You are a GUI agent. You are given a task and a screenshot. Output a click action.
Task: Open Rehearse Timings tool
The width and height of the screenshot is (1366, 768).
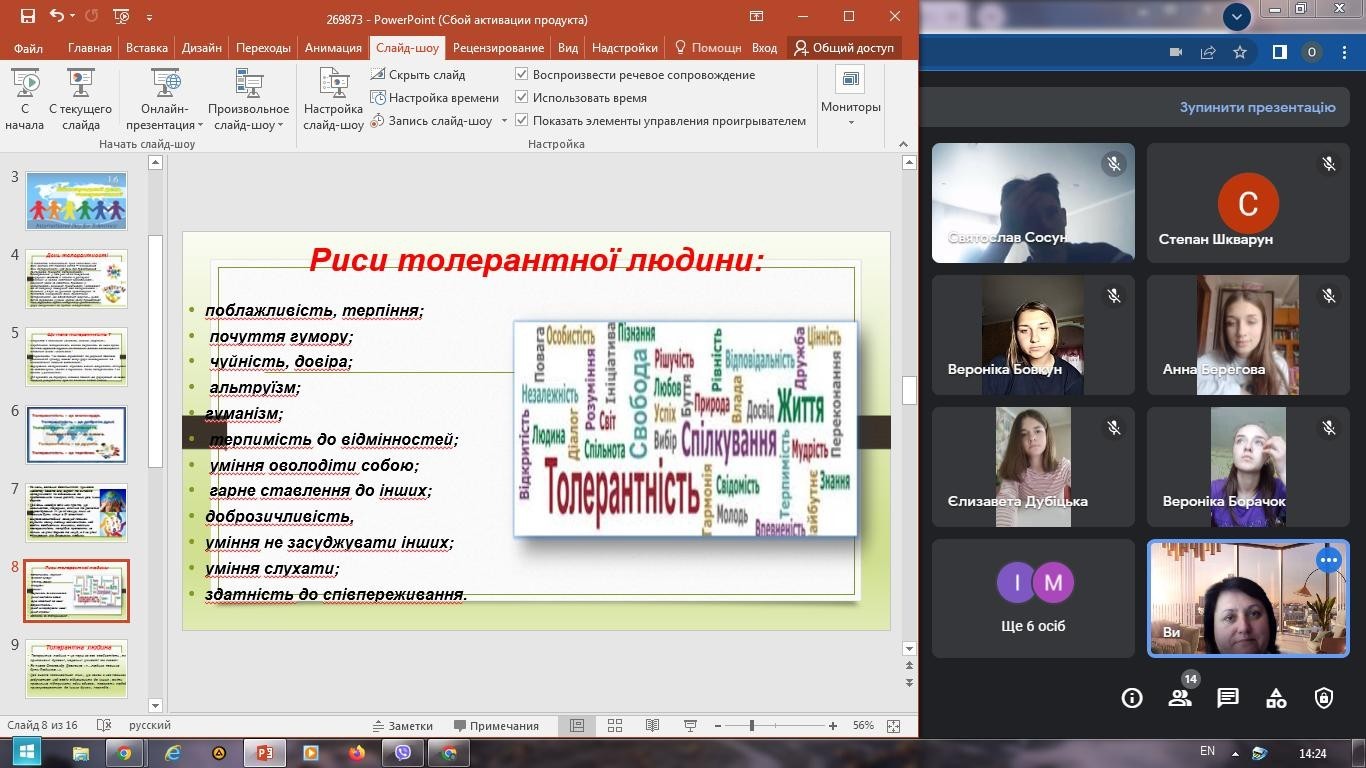(x=435, y=98)
